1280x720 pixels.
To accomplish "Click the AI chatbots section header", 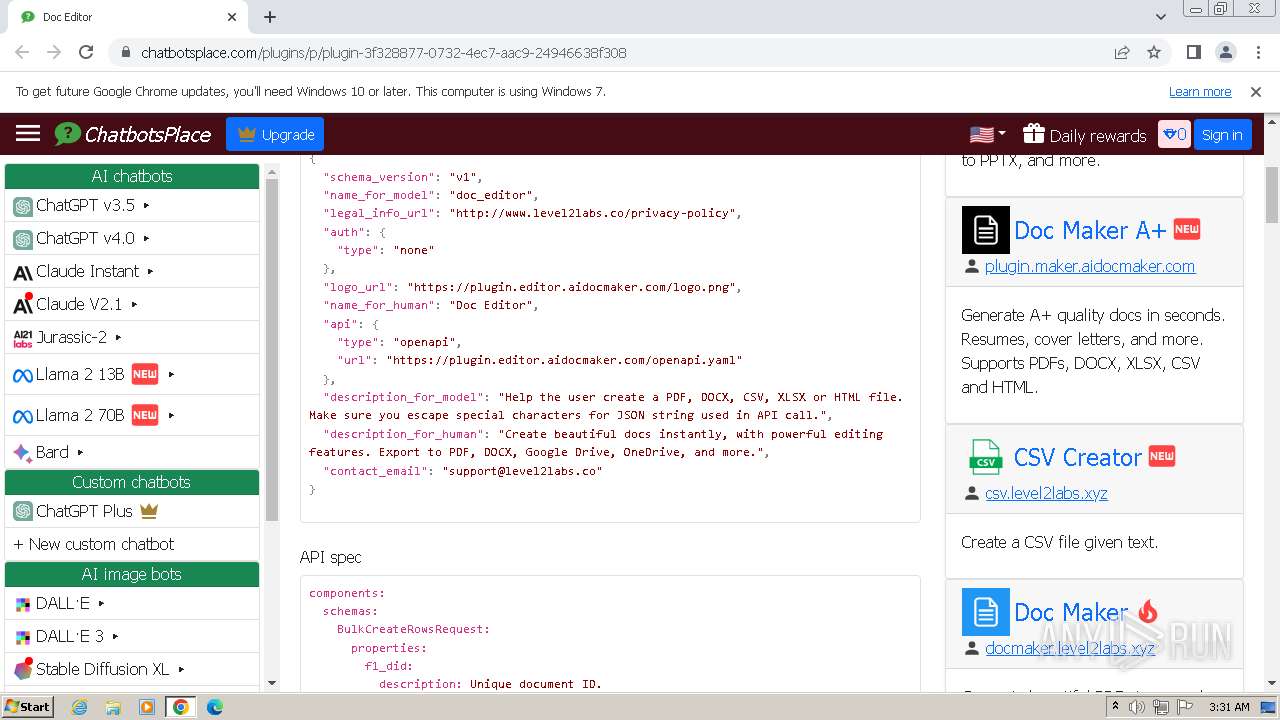I will pos(132,176).
